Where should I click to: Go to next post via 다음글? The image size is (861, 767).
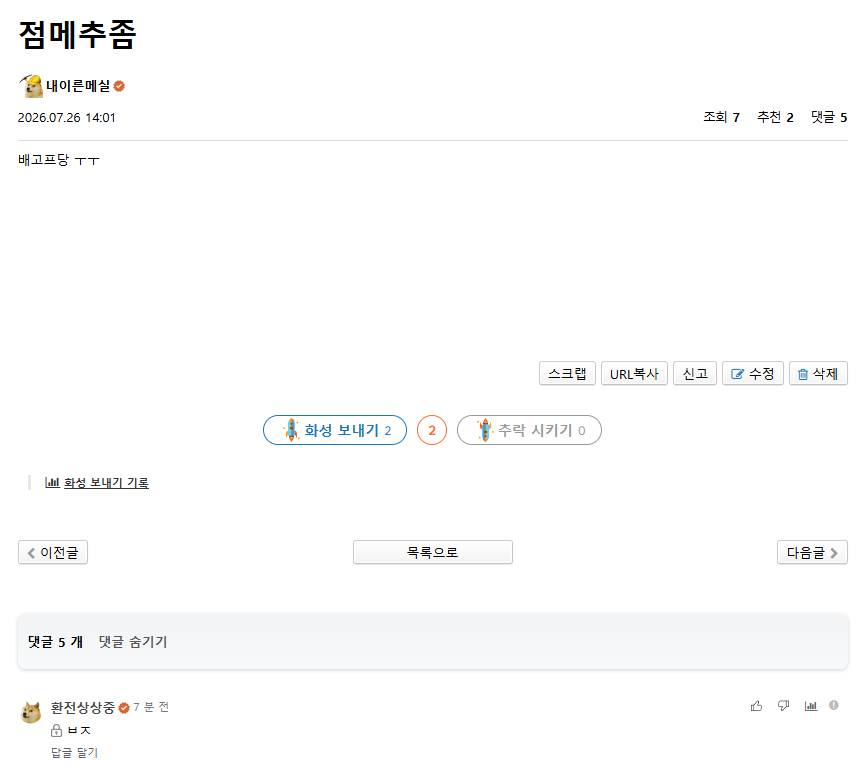812,552
